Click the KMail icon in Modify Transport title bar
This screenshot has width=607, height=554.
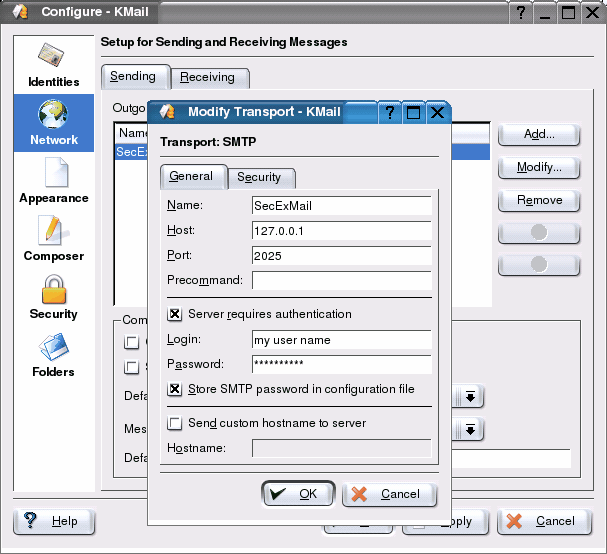pyautogui.click(x=168, y=112)
